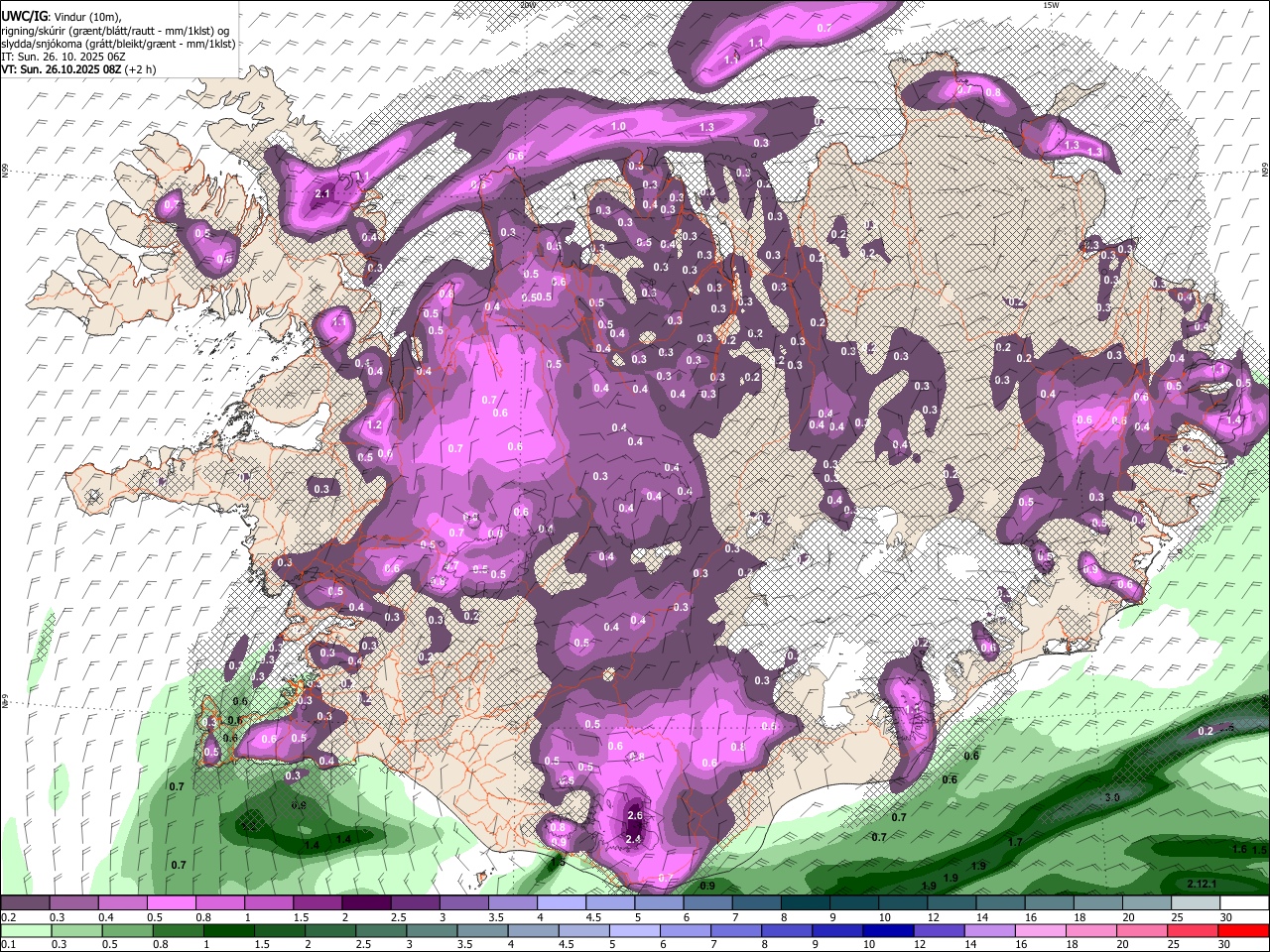Select the 1.7 rainfall value in the southeast
1270x952 pixels.
point(1015,843)
